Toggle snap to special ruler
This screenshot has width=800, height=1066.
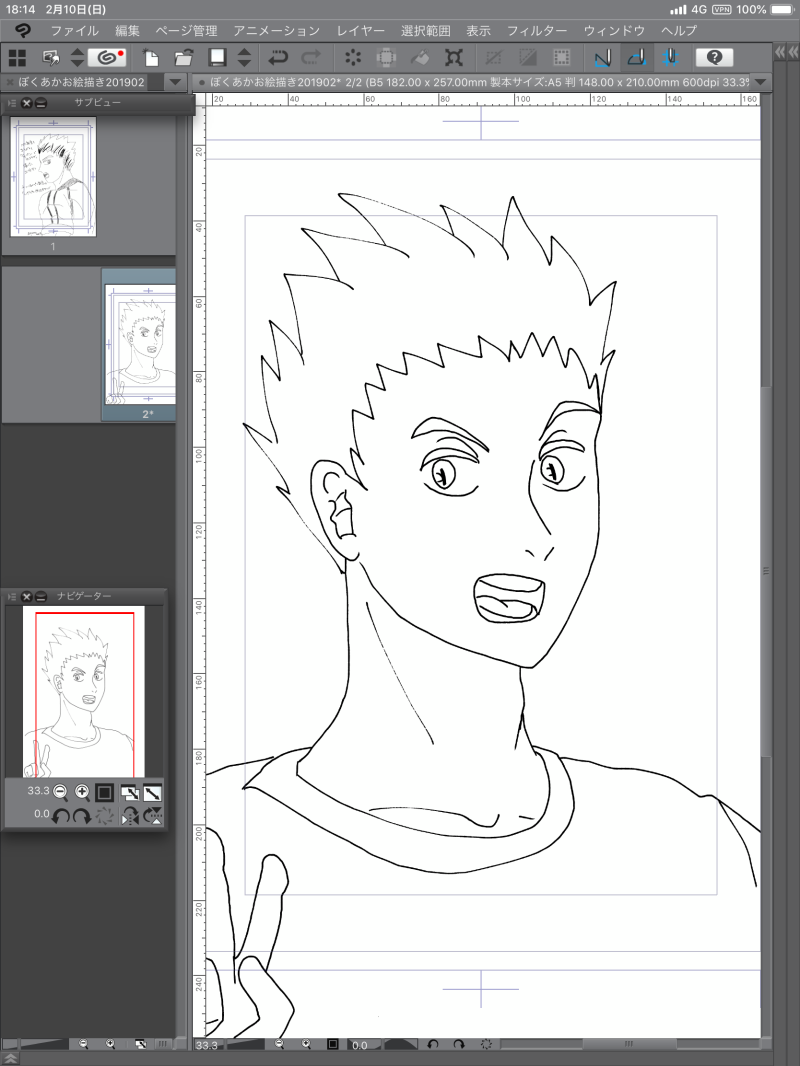coord(636,58)
